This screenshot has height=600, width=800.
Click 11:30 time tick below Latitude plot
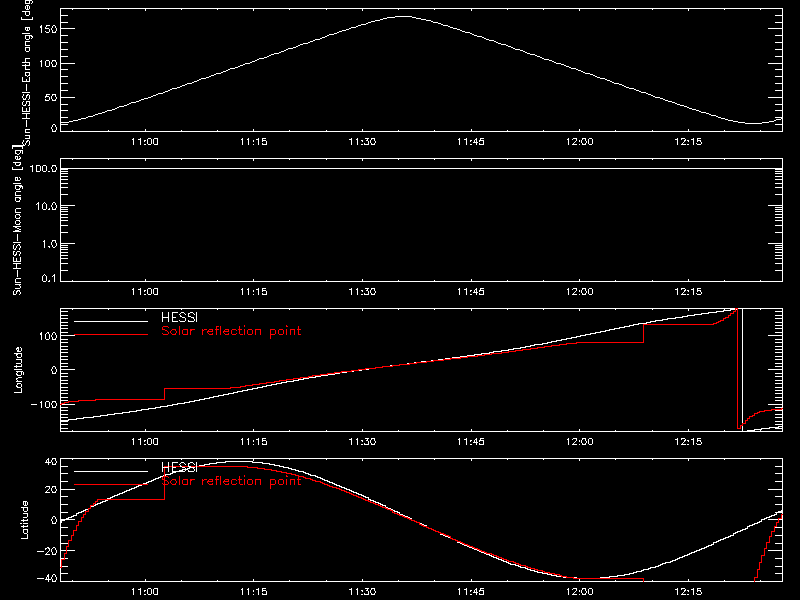pos(362,592)
